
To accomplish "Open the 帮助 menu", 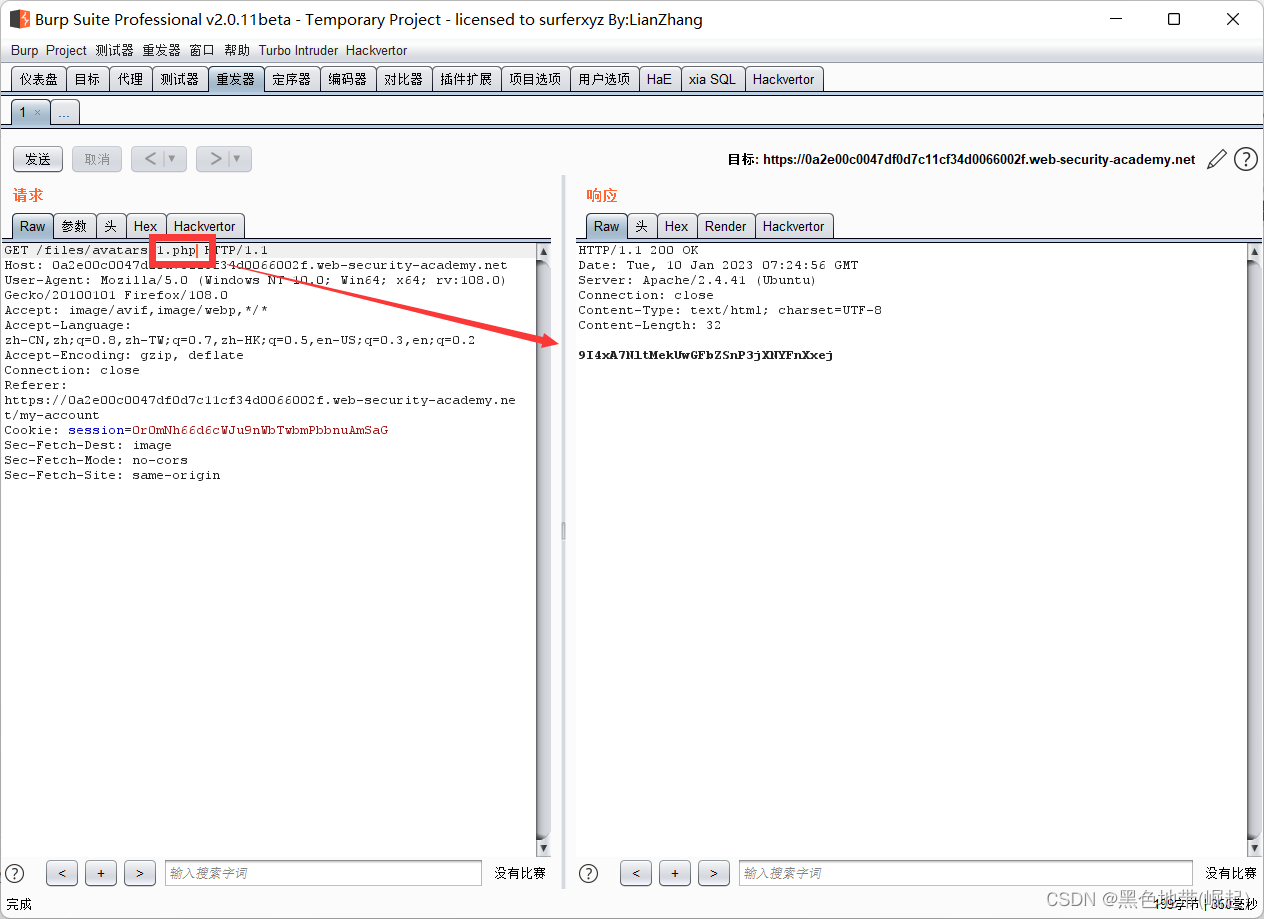I will pyautogui.click(x=237, y=50).
